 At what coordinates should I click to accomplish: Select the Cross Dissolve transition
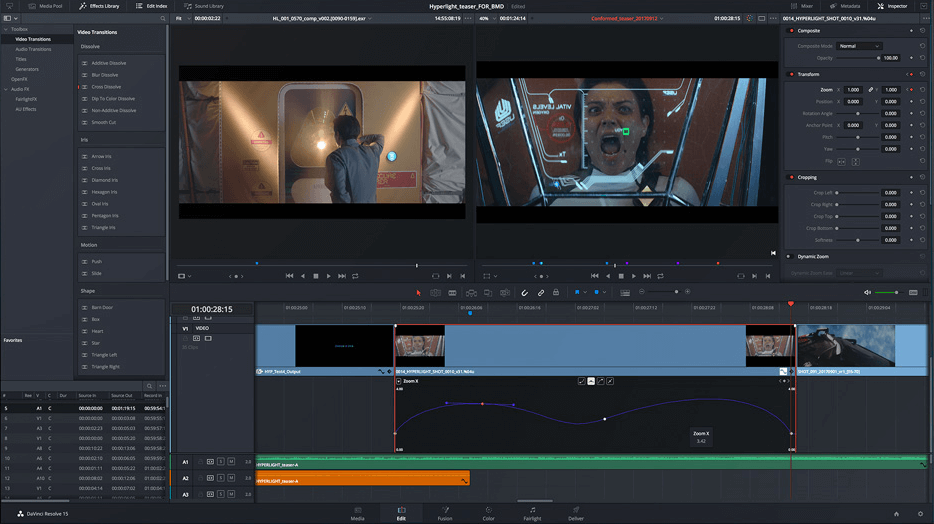pos(106,87)
